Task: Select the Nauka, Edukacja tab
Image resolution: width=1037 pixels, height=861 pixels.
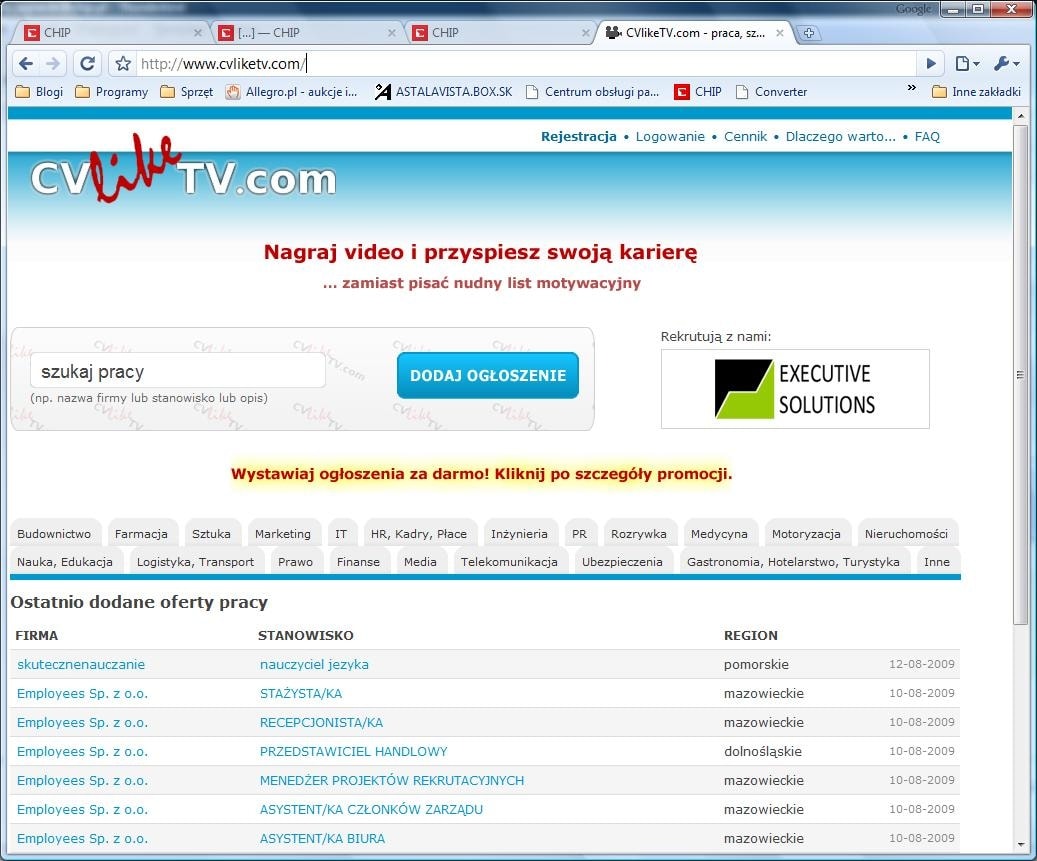Action: tap(65, 561)
